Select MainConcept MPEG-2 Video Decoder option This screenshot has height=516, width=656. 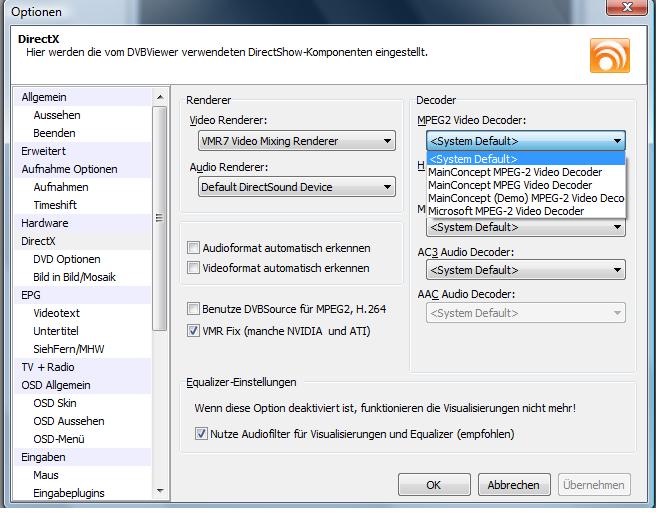tap(514, 172)
